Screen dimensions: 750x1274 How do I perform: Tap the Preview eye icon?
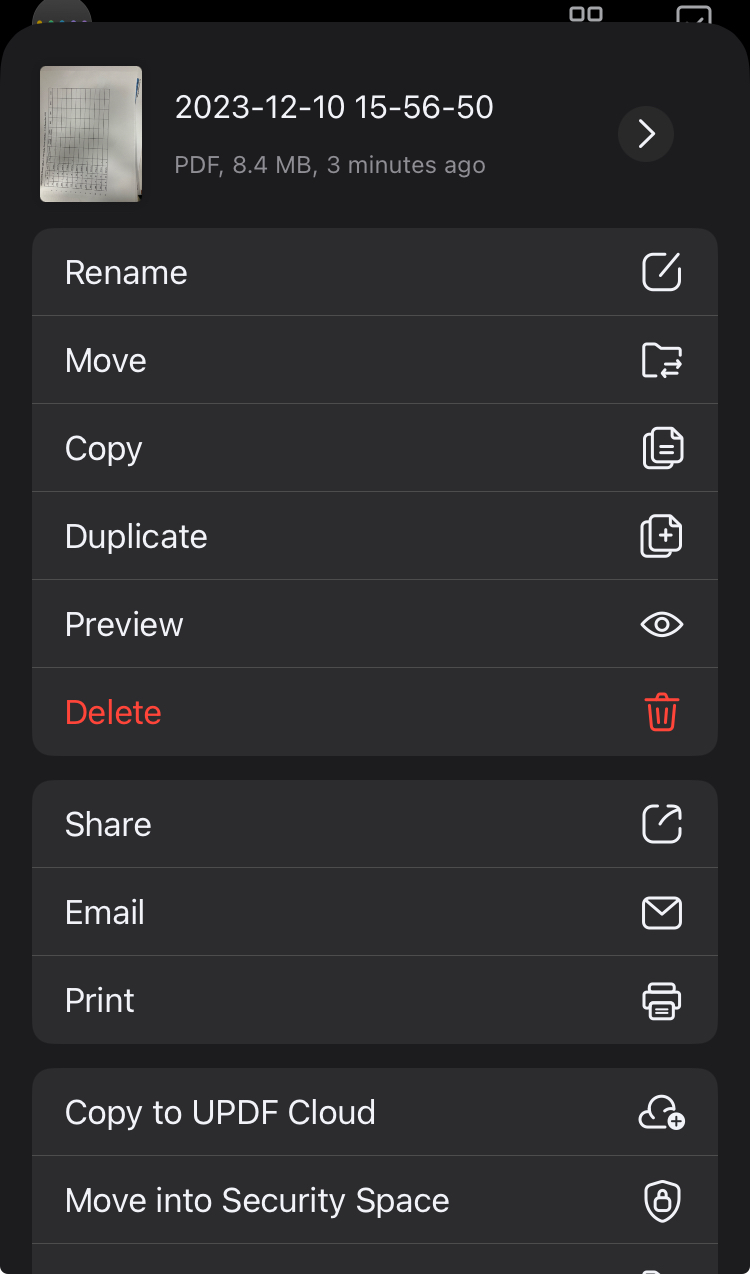[x=661, y=625]
